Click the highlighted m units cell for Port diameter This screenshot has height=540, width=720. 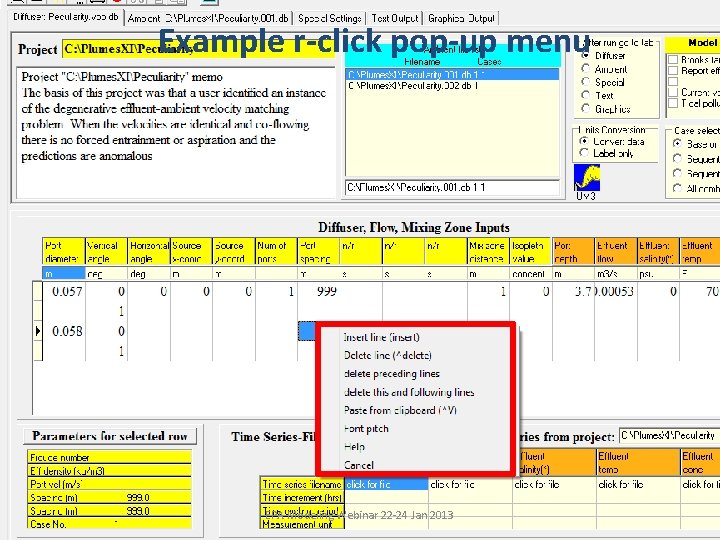click(63, 274)
